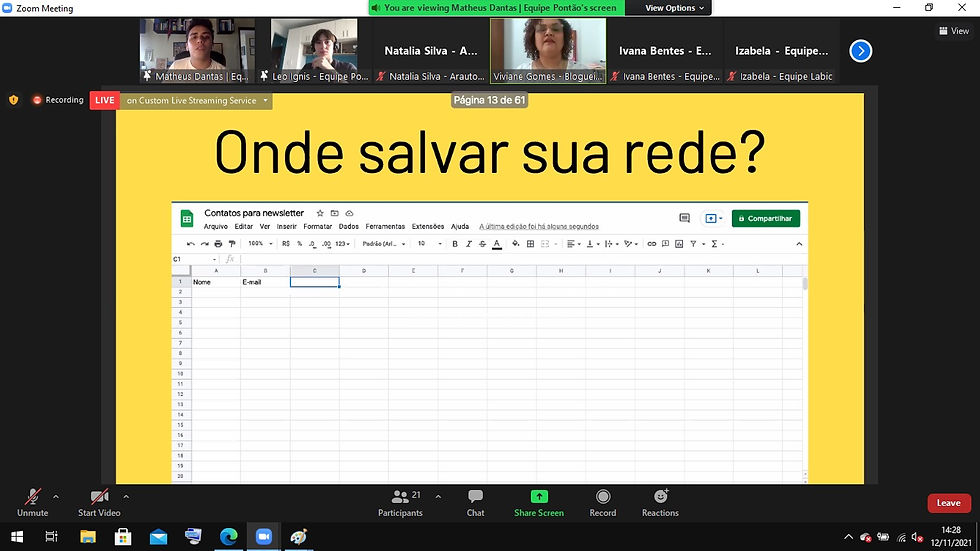Open the Chat panel
Image resolution: width=980 pixels, height=551 pixels.
[x=475, y=503]
